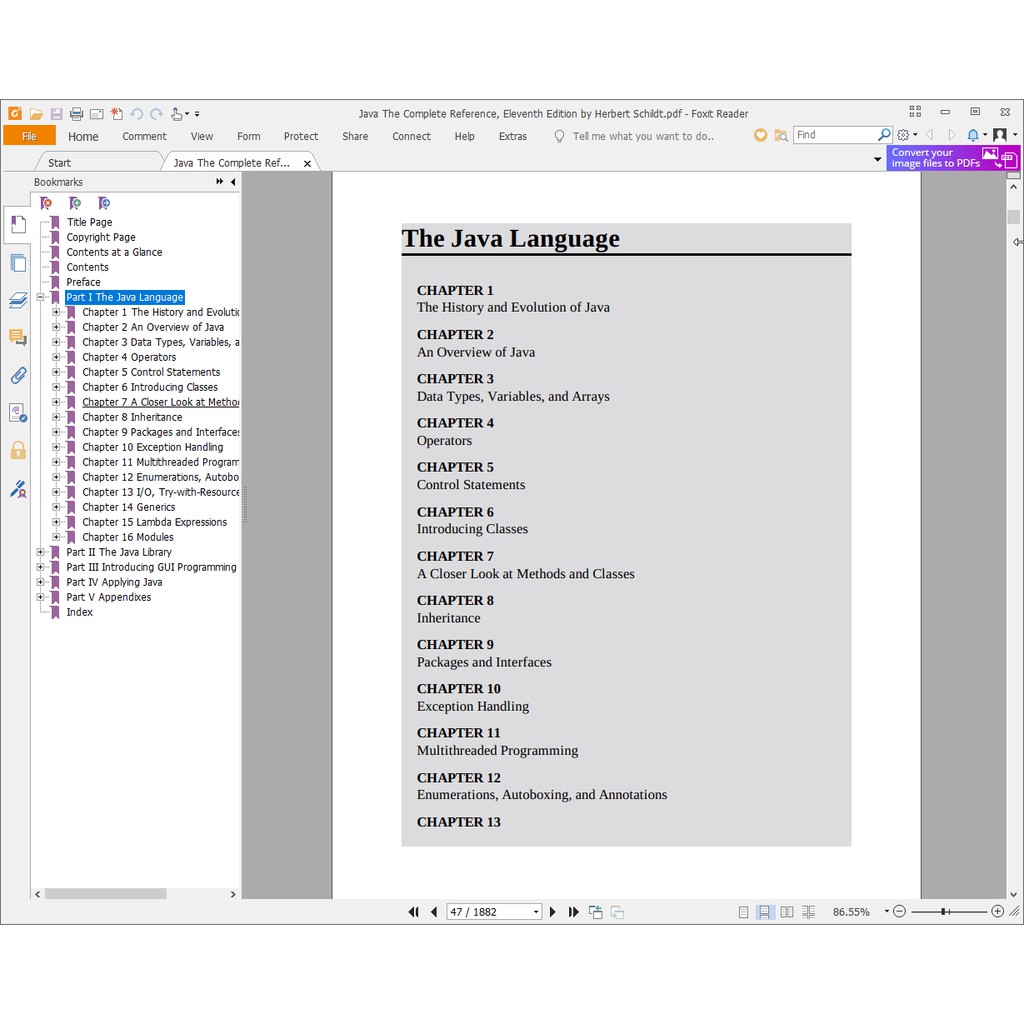Click the Hand touch mode icon
This screenshot has height=1024, width=1024.
coord(177,114)
